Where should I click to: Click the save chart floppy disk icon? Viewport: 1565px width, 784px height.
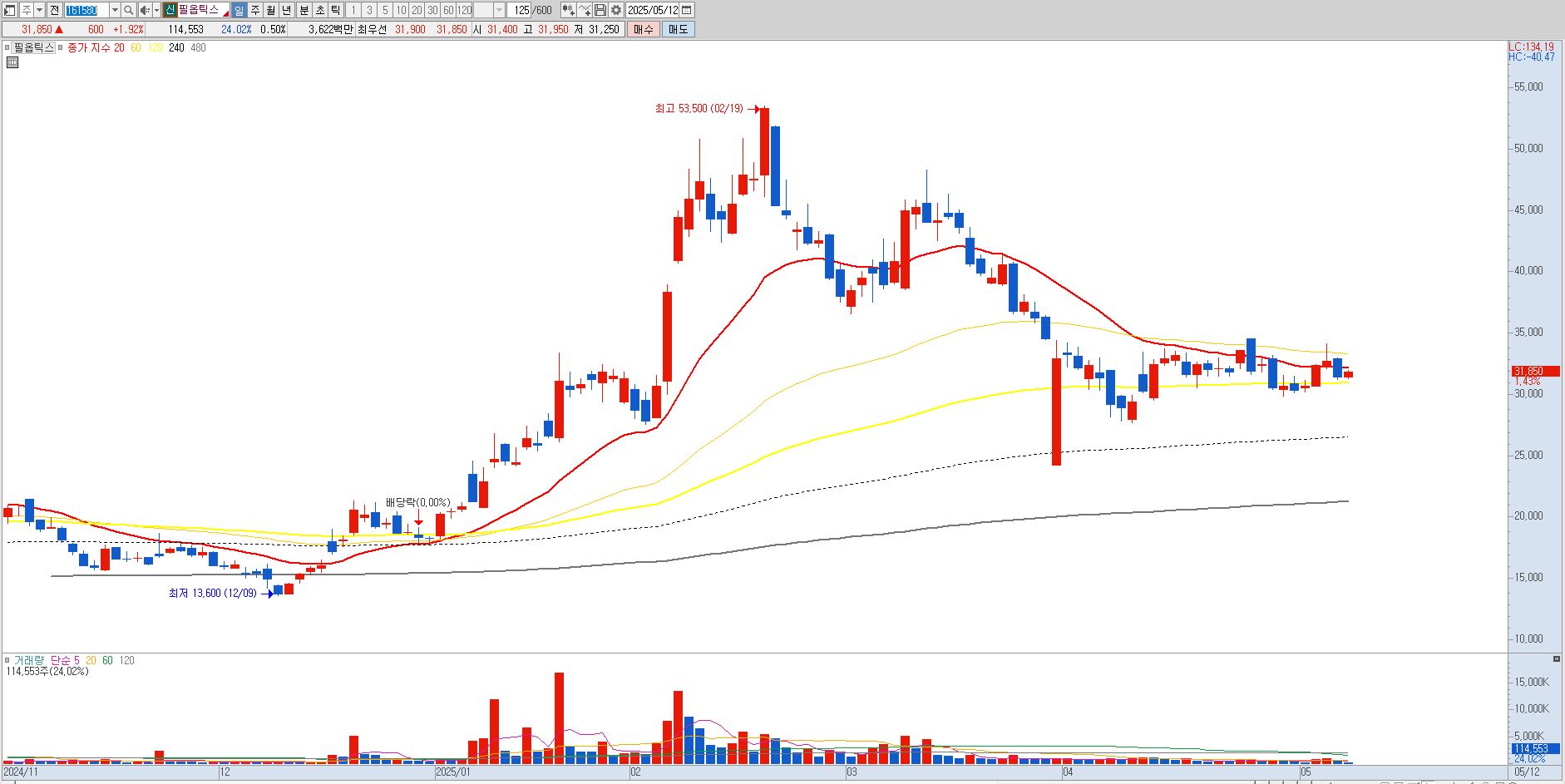click(600, 10)
